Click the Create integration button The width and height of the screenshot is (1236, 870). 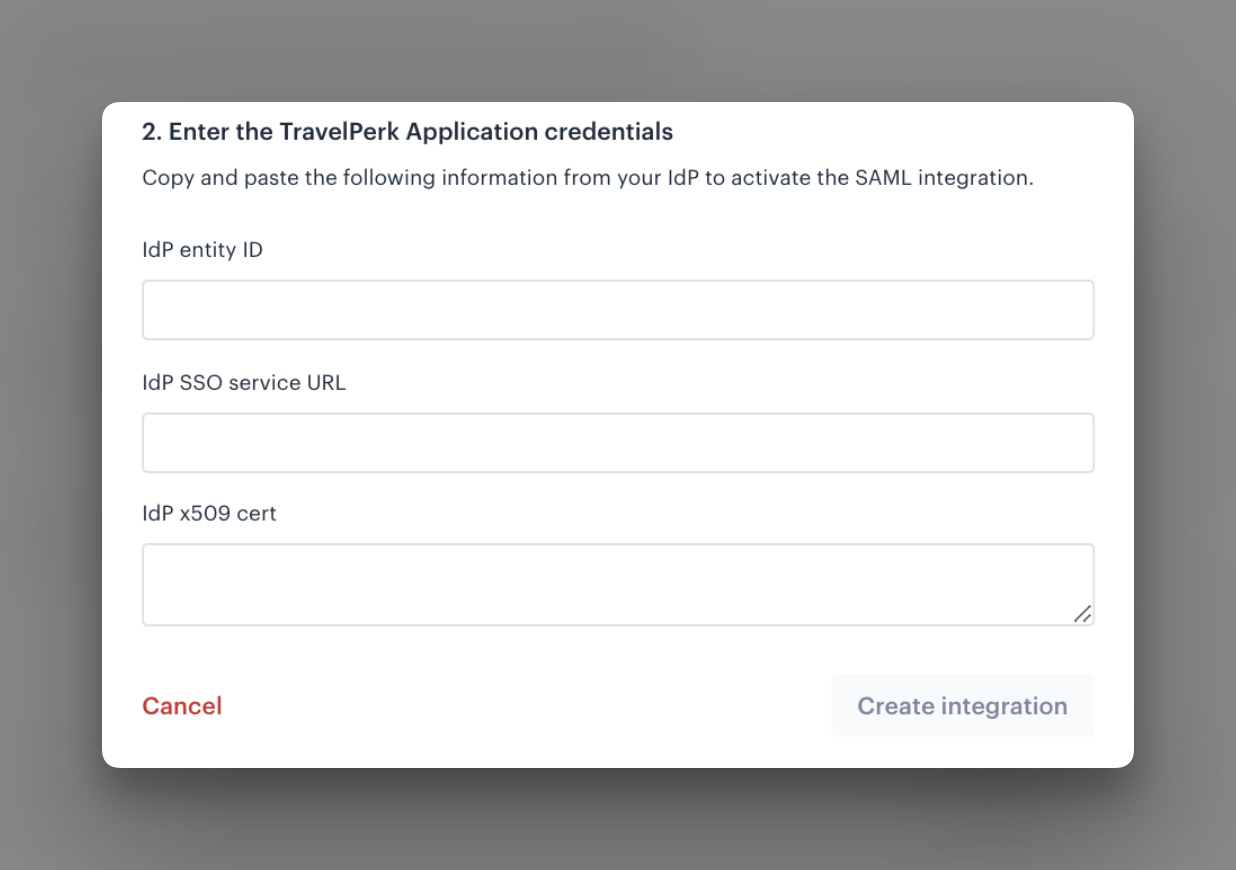pos(963,706)
